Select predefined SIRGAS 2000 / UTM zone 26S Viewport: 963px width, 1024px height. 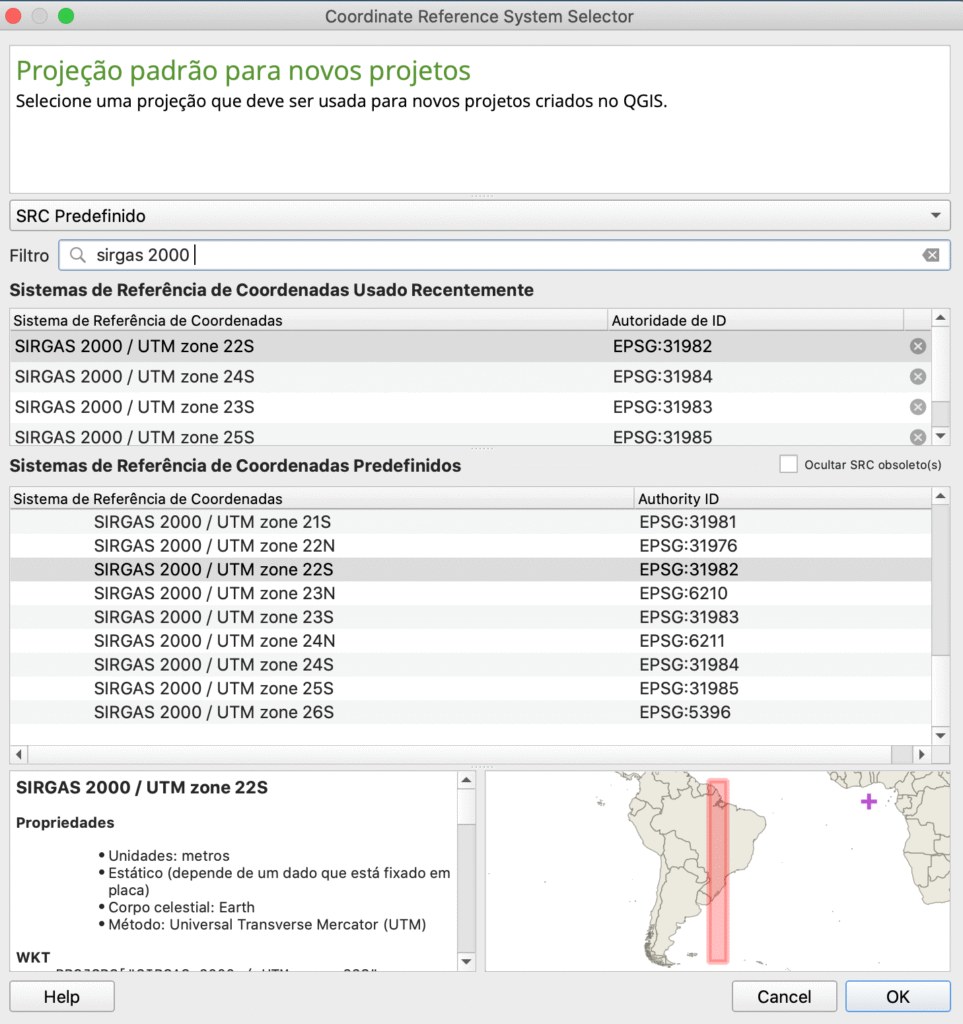470,712
